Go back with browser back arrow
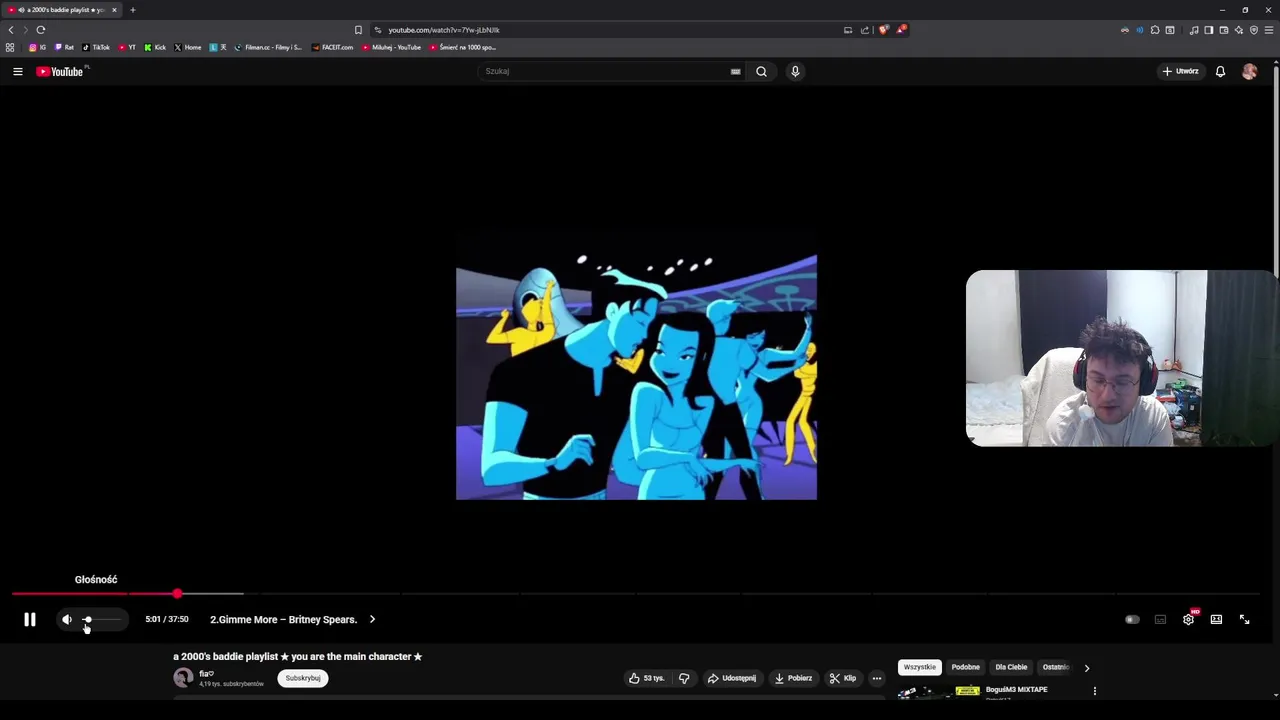1280x720 pixels. pyautogui.click(x=11, y=30)
